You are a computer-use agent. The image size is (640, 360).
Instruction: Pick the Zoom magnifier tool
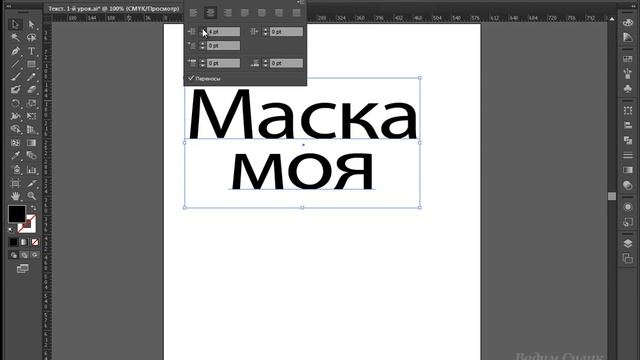[31, 196]
